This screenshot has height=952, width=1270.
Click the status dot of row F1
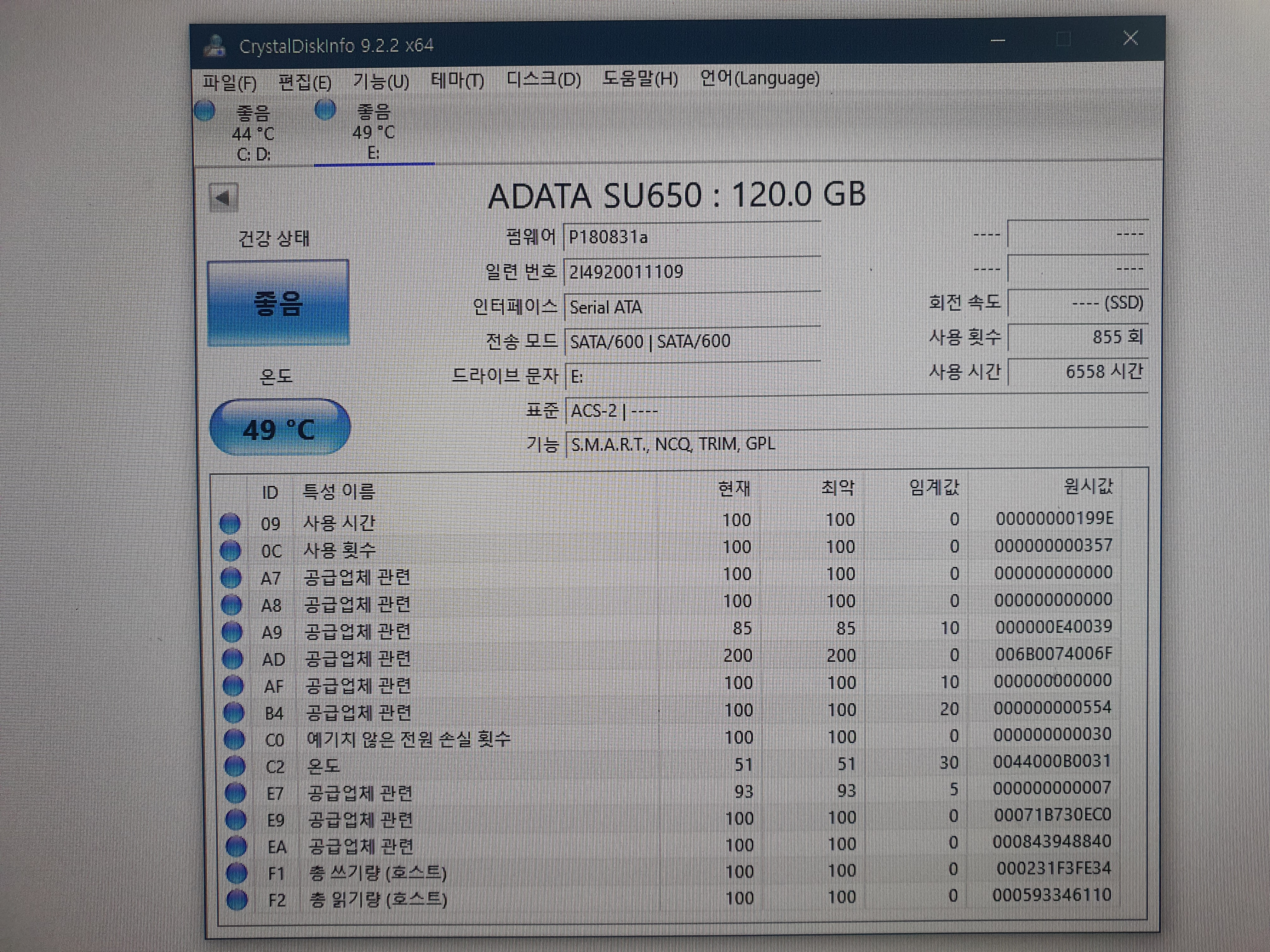pyautogui.click(x=237, y=873)
